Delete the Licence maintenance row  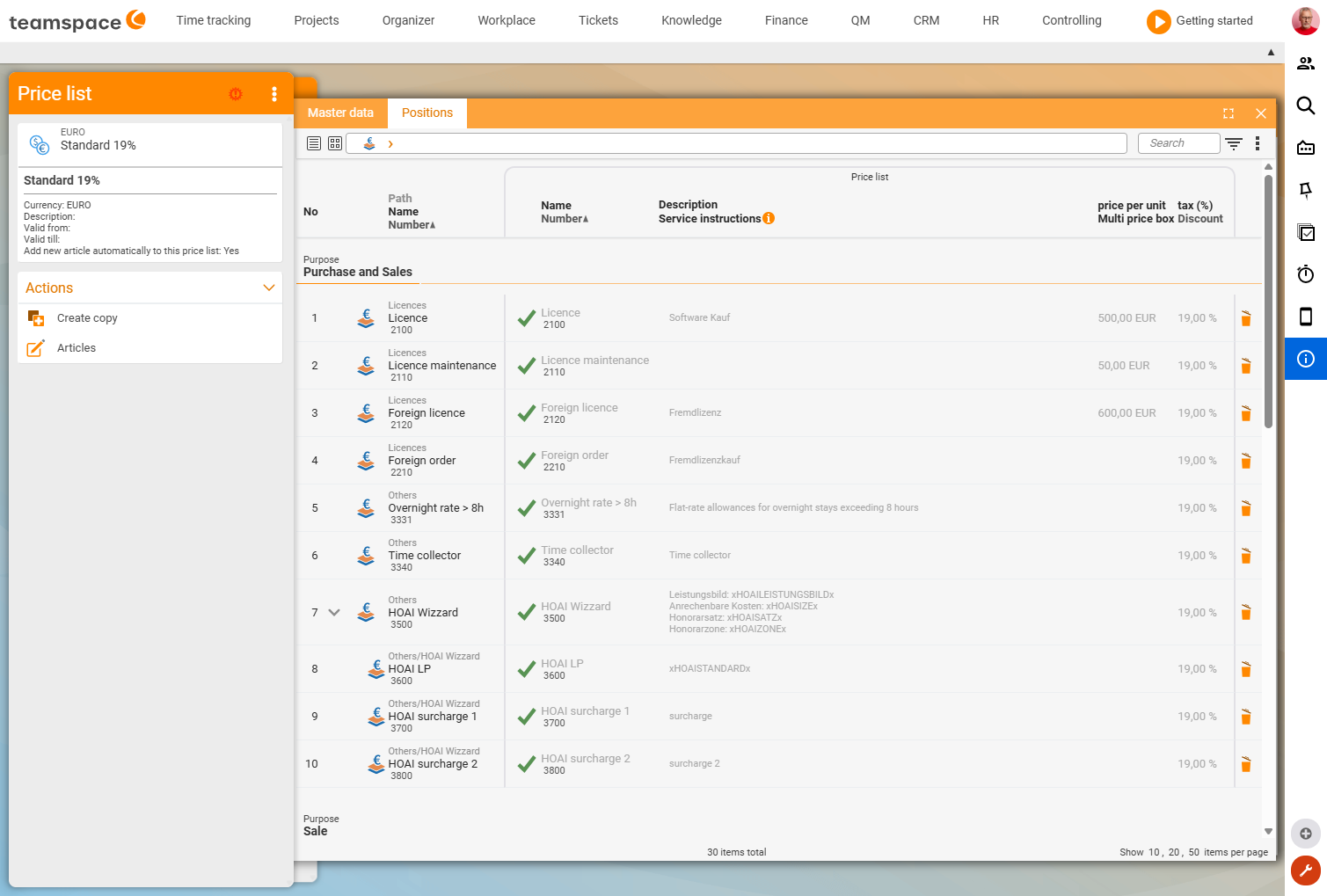tap(1246, 366)
